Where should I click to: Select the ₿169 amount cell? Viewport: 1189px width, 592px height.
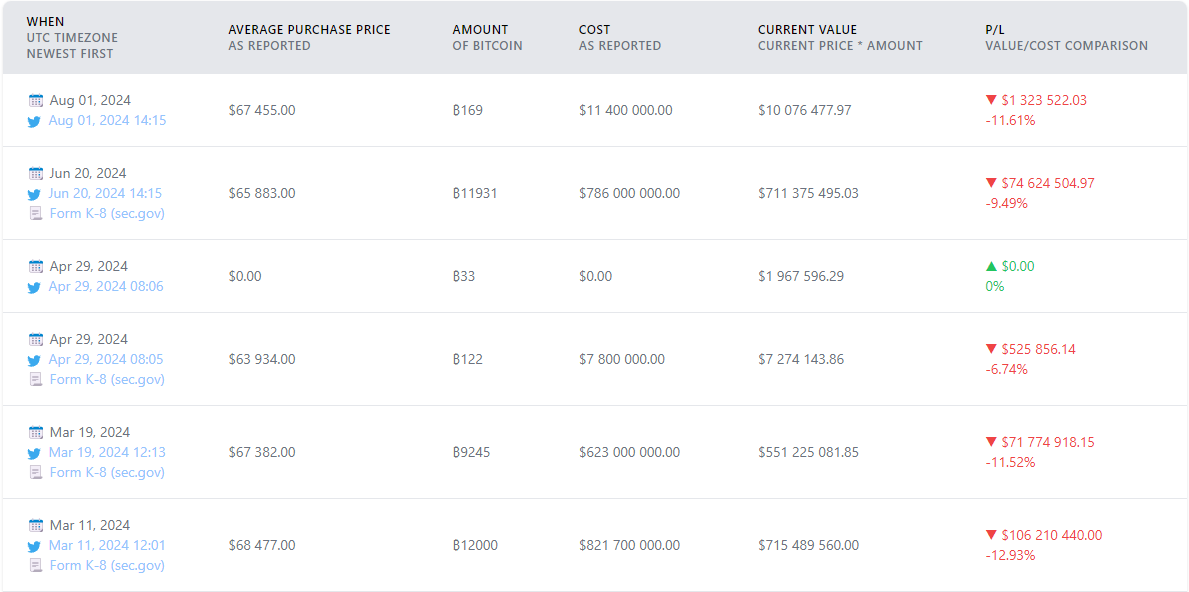468,111
